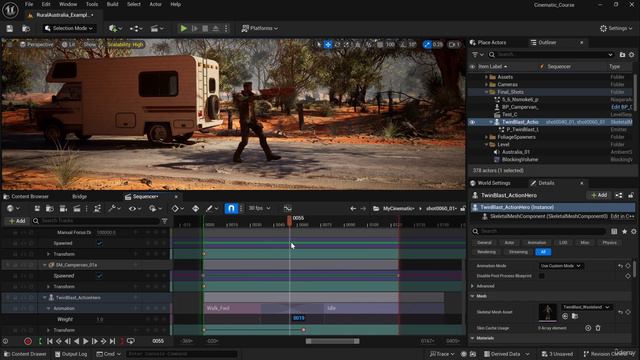The height and width of the screenshot is (360, 640).
Task: Open Outliner settings gear icon
Action: 631,54
